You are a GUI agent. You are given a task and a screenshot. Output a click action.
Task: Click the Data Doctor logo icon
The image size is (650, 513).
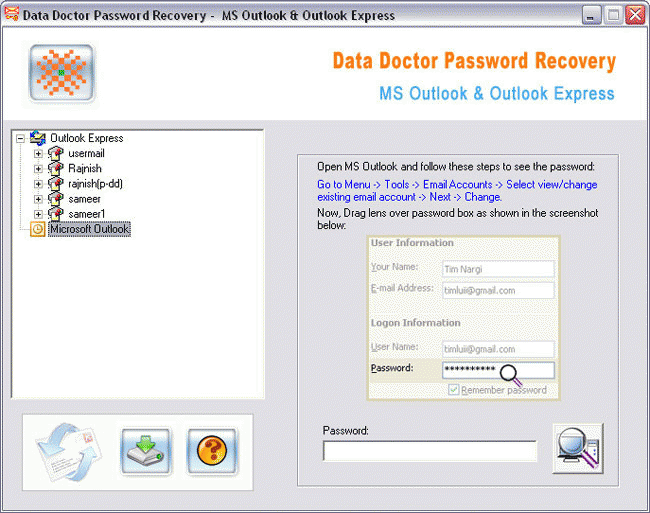(62, 73)
